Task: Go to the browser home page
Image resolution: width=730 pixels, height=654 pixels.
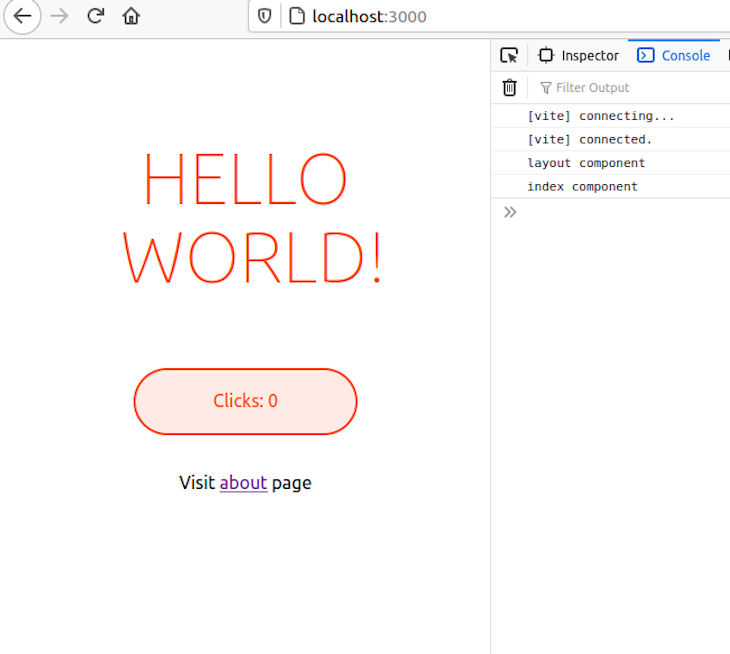Action: point(131,17)
